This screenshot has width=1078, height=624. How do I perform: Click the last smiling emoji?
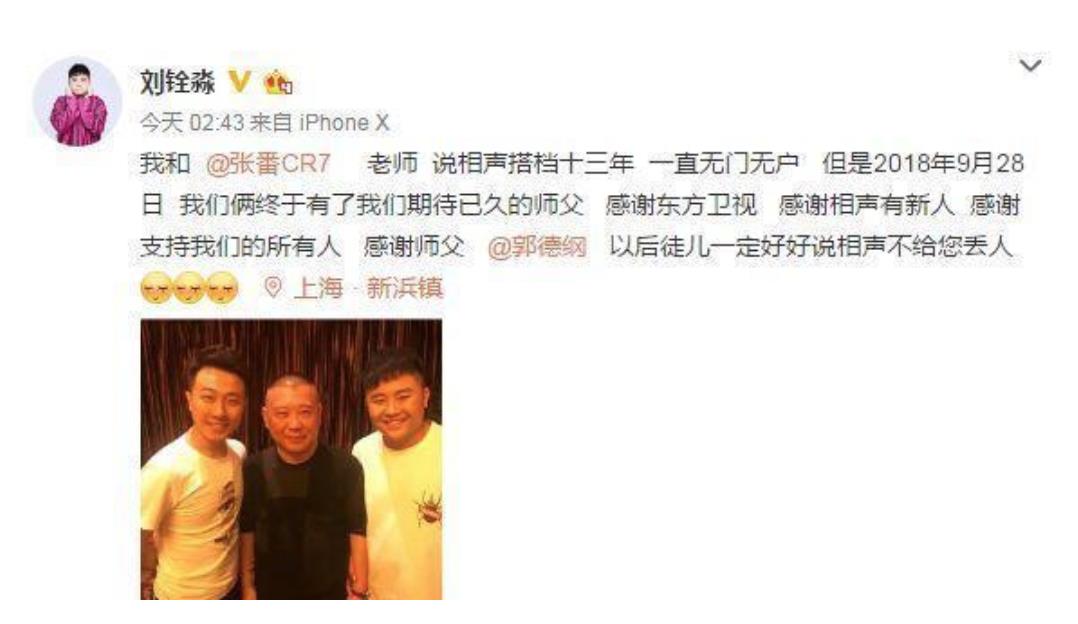tap(223, 288)
